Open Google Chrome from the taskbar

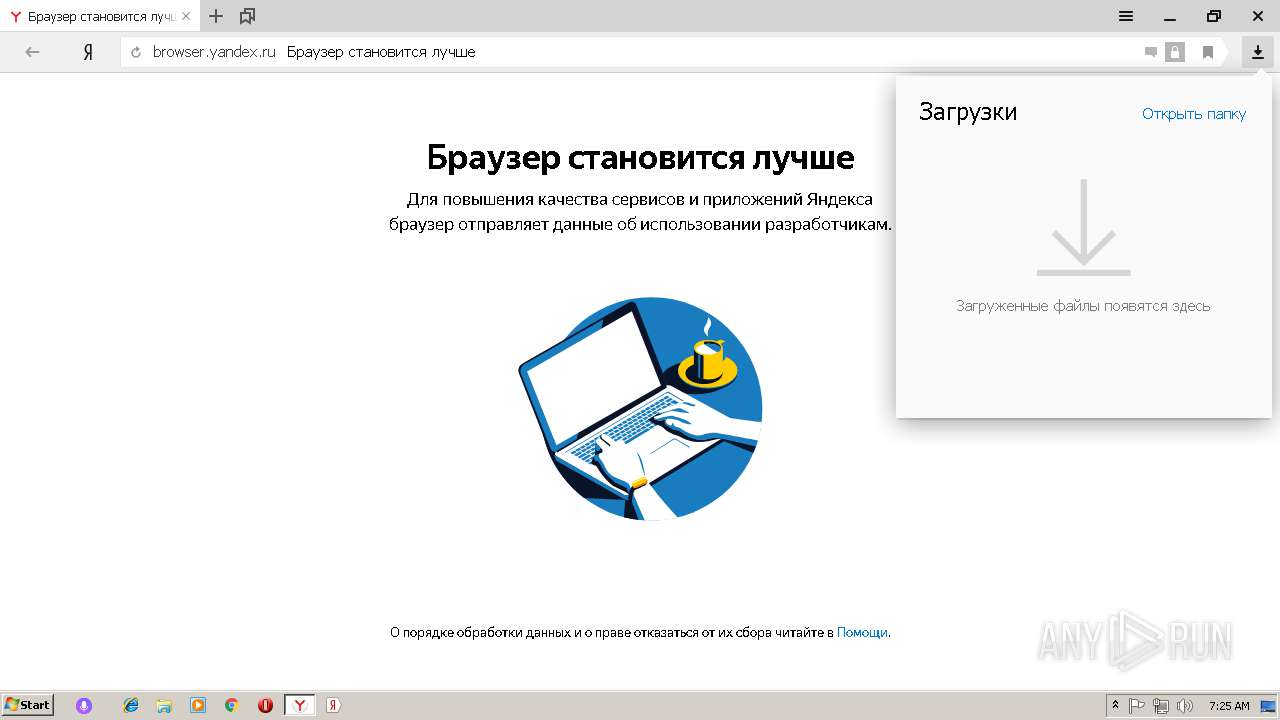(x=231, y=705)
